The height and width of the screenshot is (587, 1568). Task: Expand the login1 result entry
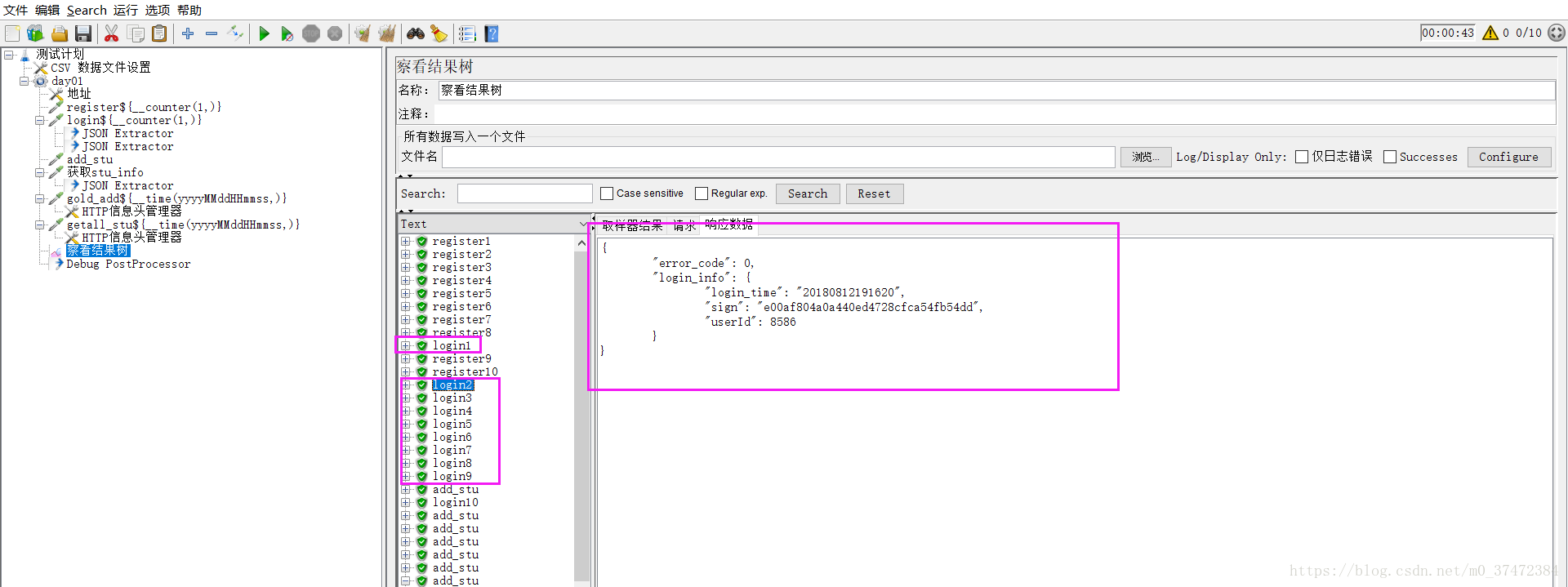[406, 345]
